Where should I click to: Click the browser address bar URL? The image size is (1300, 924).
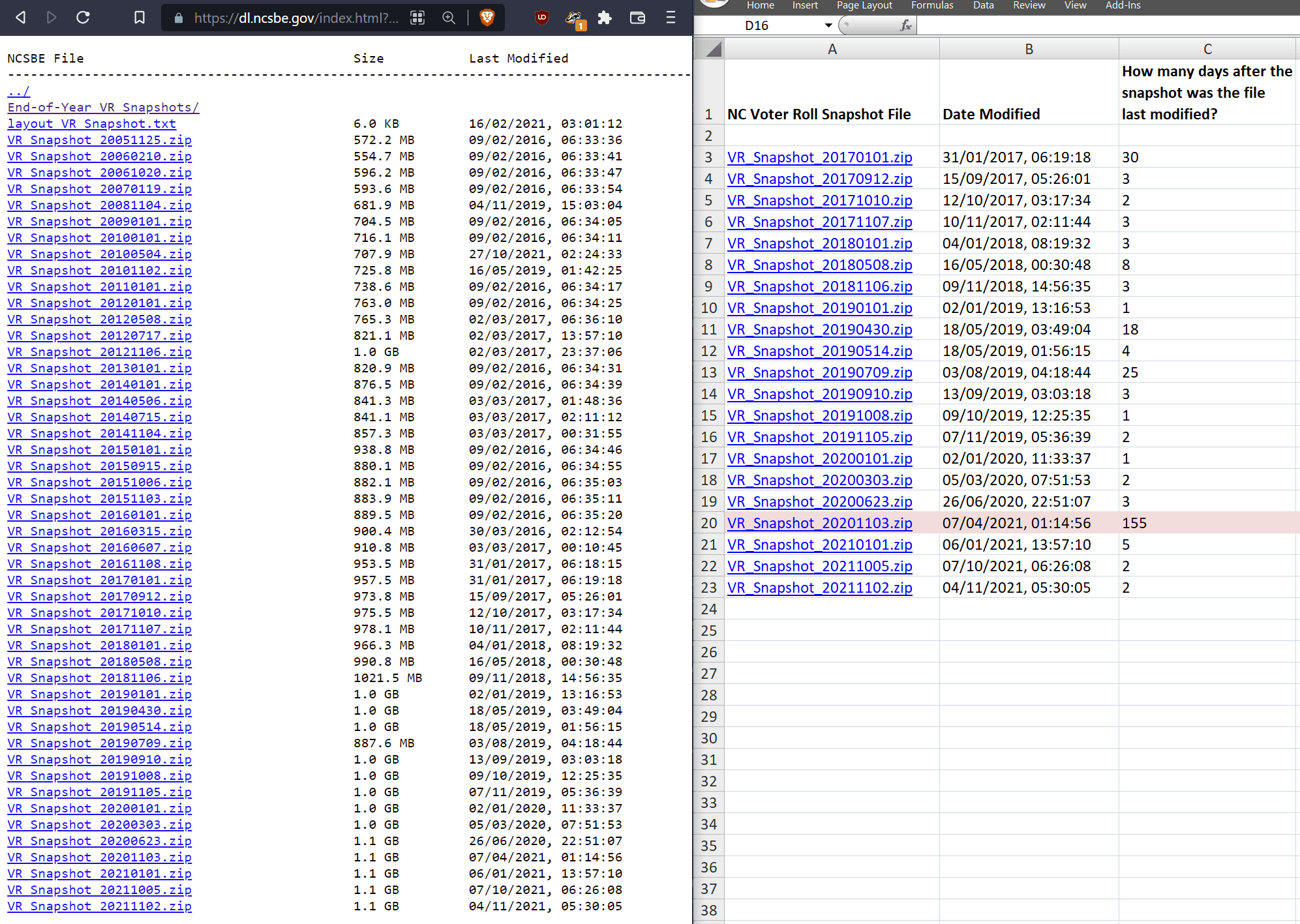tap(296, 18)
